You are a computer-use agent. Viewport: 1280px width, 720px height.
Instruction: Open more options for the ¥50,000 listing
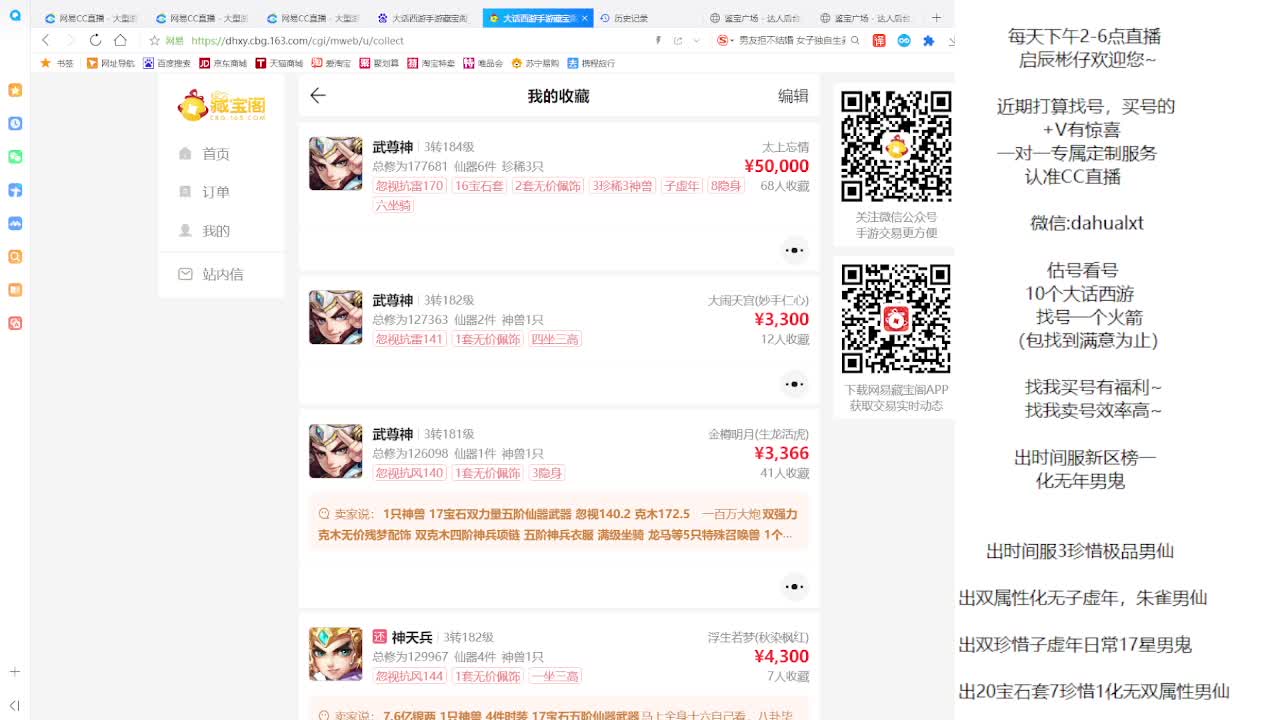(x=794, y=250)
